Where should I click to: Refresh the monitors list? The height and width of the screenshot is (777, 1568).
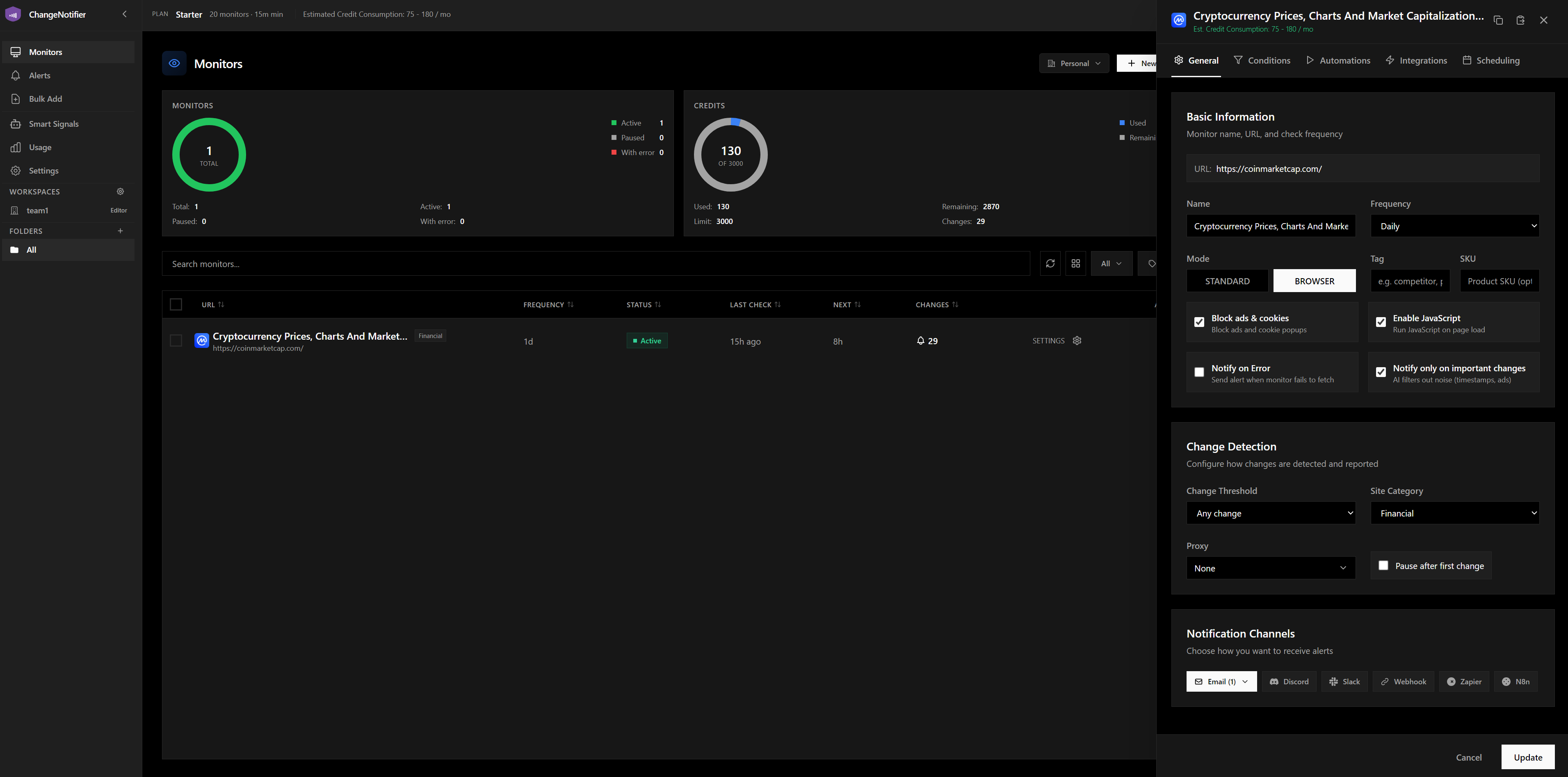click(1050, 263)
